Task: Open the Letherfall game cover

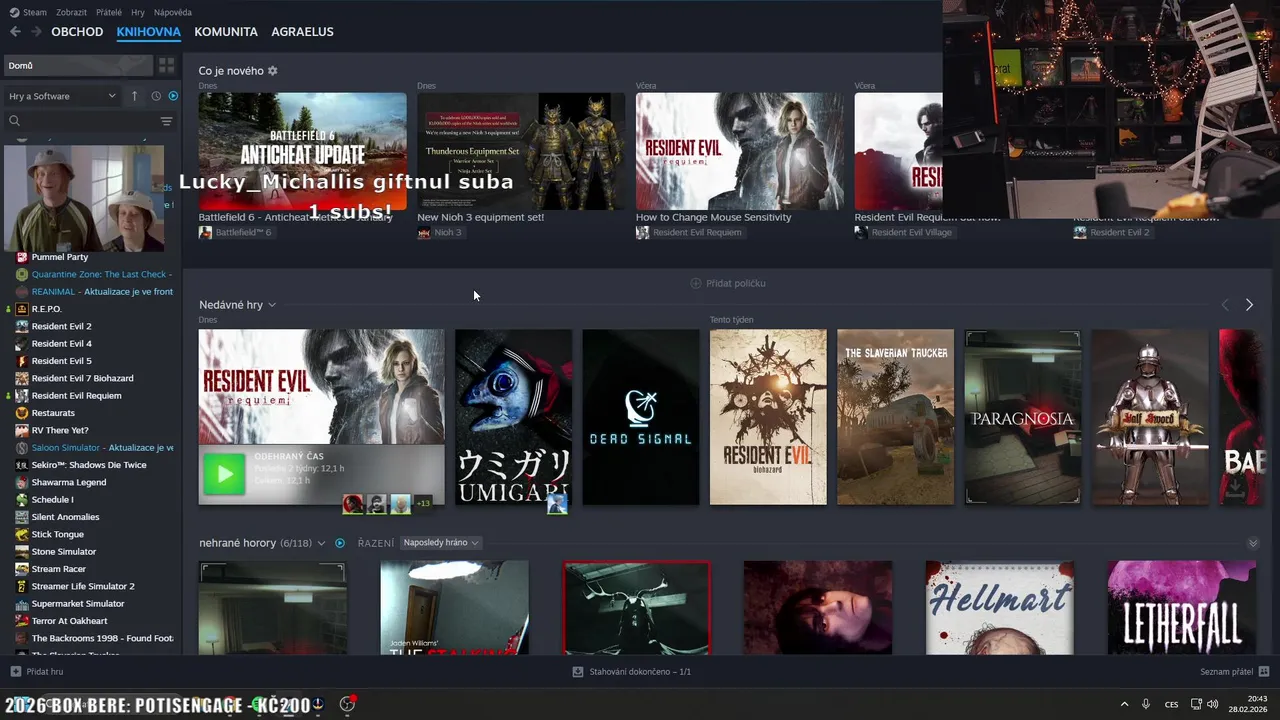Action: pos(1181,608)
